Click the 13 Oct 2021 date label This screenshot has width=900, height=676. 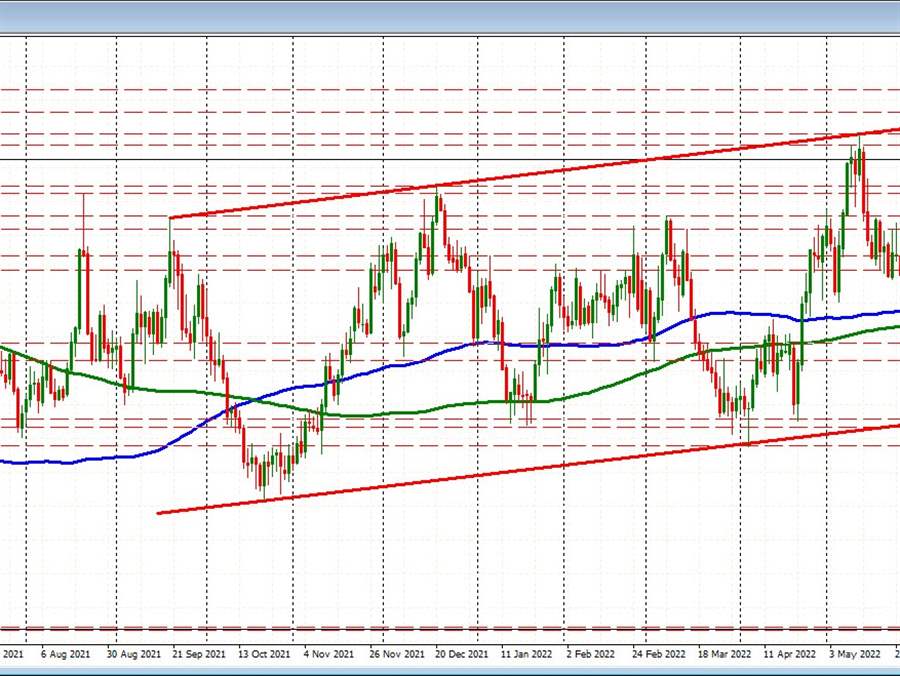point(265,653)
